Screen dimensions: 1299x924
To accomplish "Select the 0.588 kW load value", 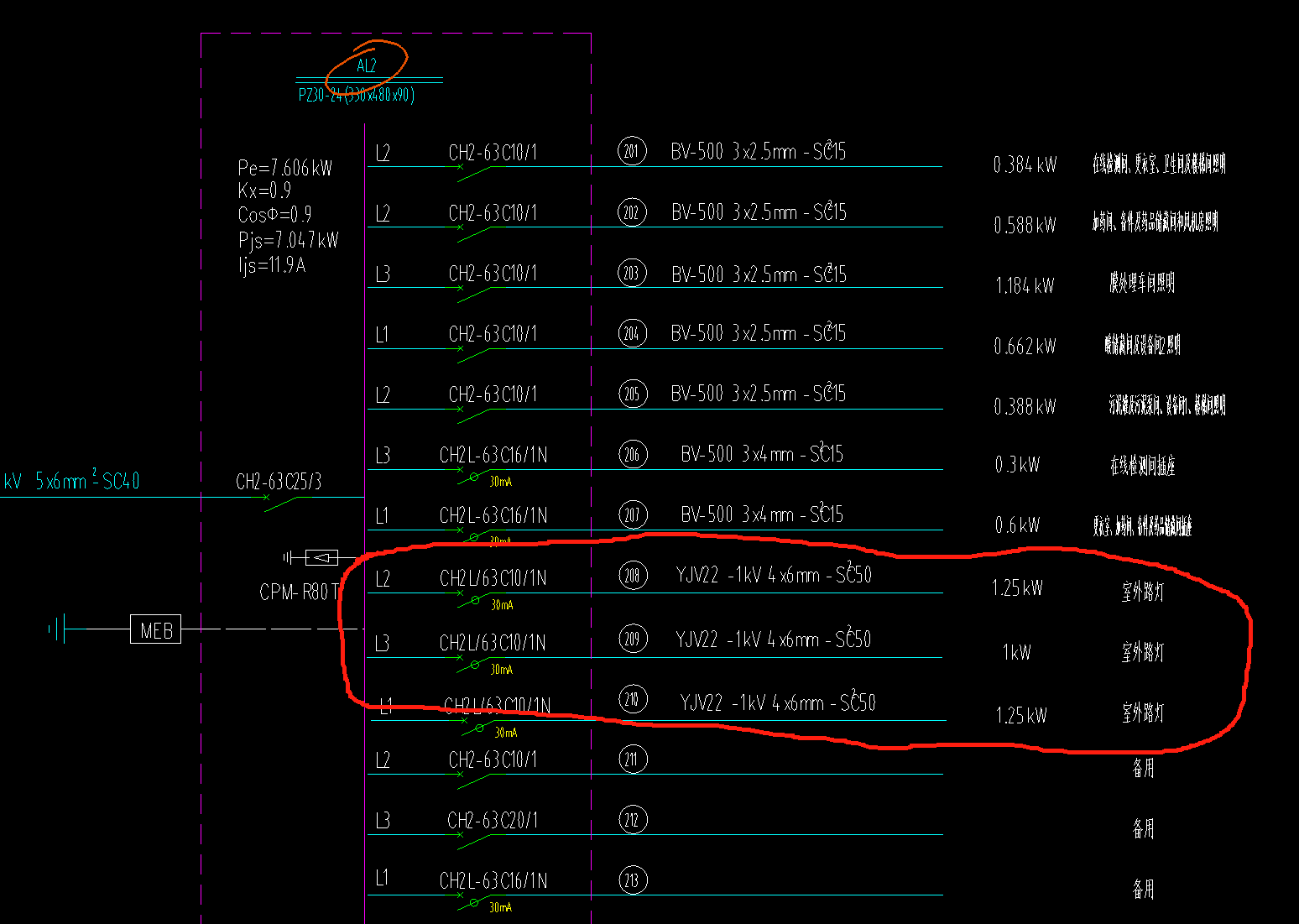I will click(1025, 225).
